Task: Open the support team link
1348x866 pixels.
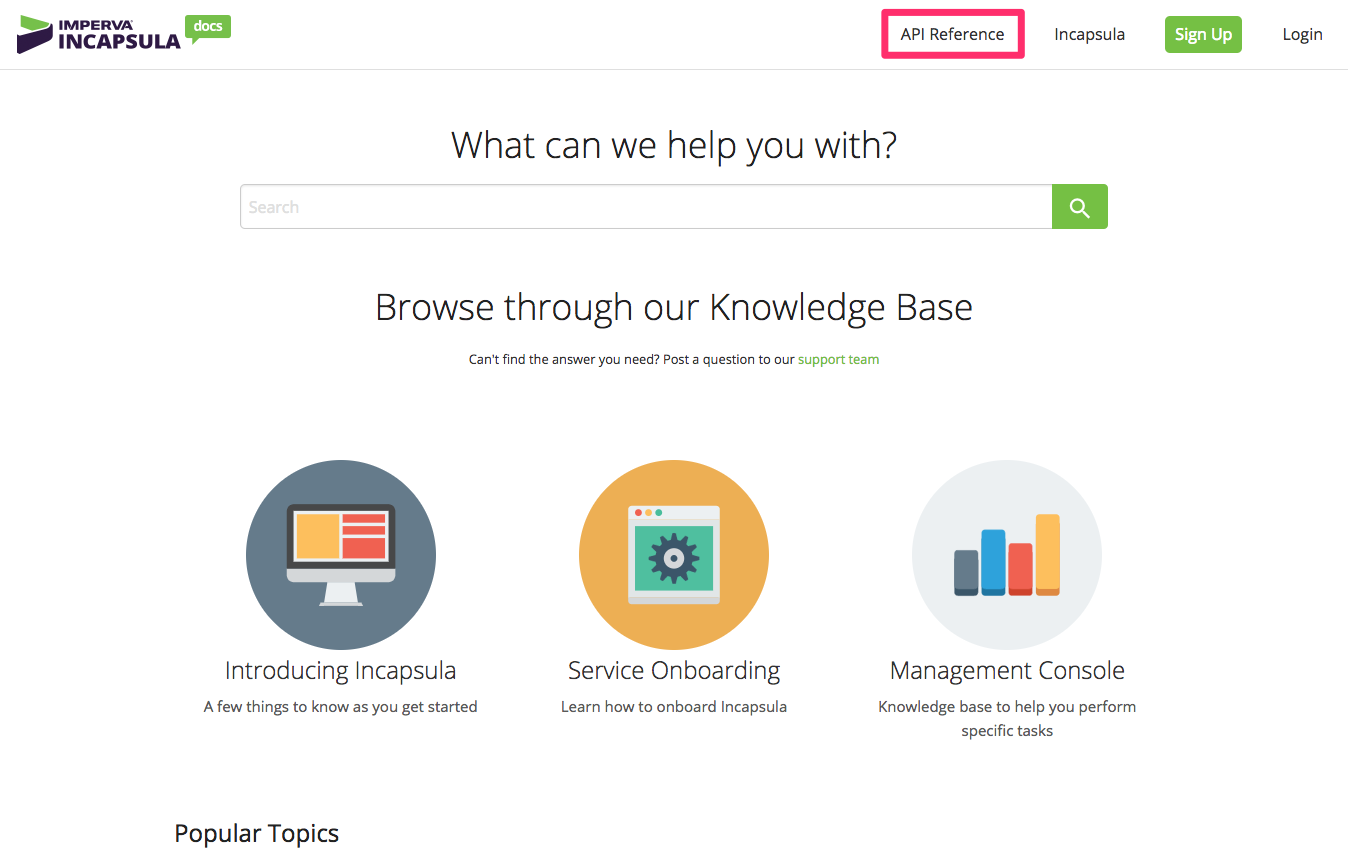Action: [x=838, y=358]
